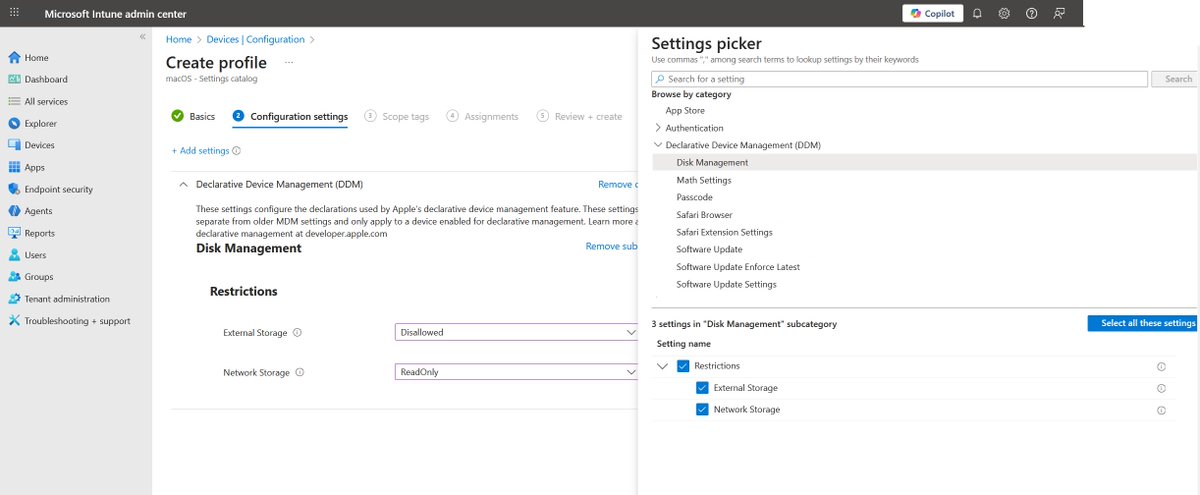Click the Reports icon in sidebar

pos(15,233)
